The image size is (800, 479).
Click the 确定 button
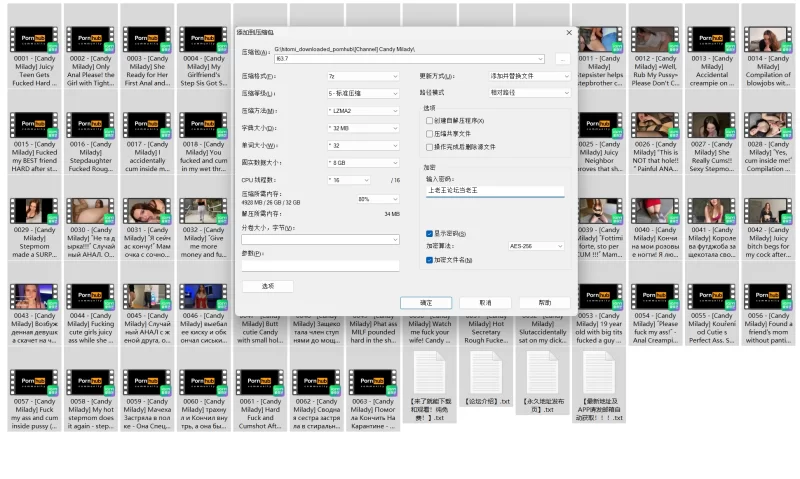pos(426,302)
